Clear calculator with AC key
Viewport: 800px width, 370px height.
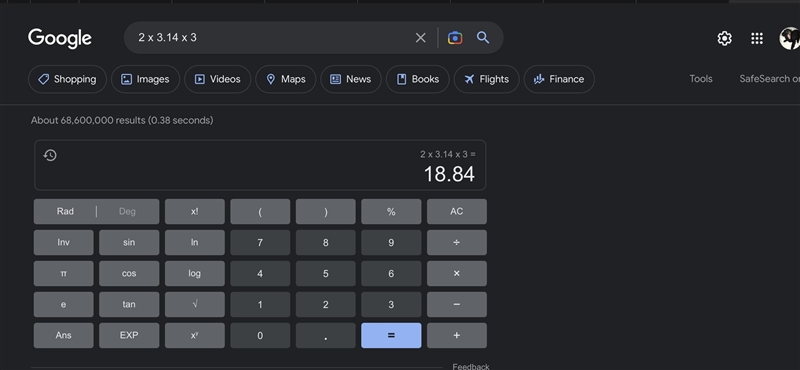(x=457, y=211)
